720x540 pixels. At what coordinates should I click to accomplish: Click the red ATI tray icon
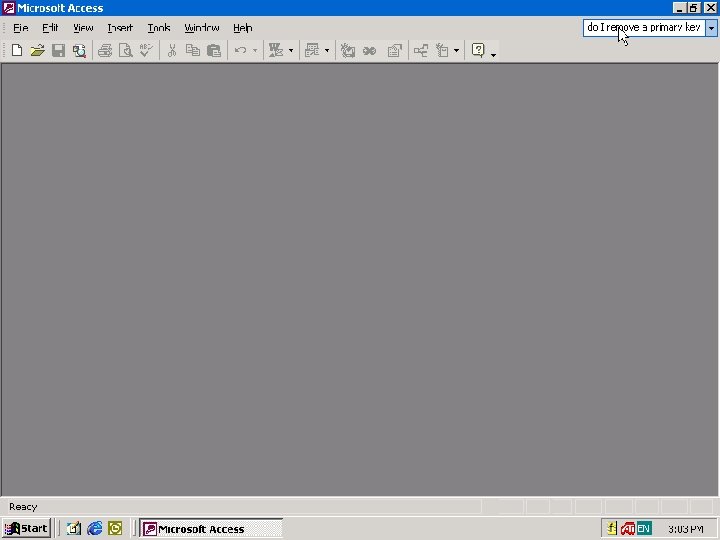[628, 529]
